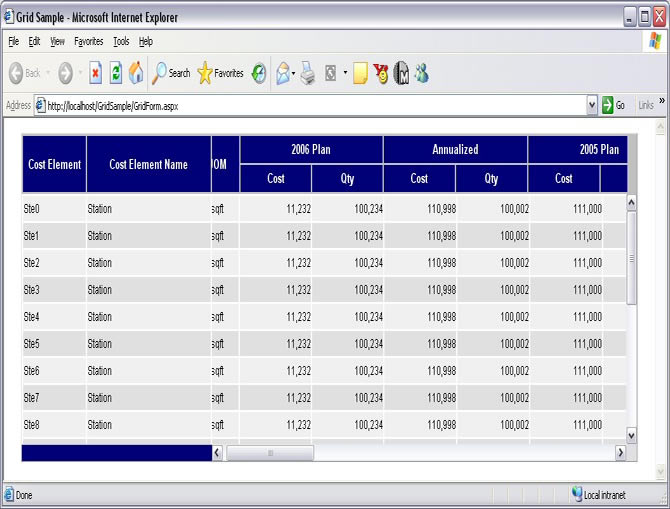Select the Ste0 cost element cell
The height and width of the screenshot is (509, 670).
click(x=54, y=209)
